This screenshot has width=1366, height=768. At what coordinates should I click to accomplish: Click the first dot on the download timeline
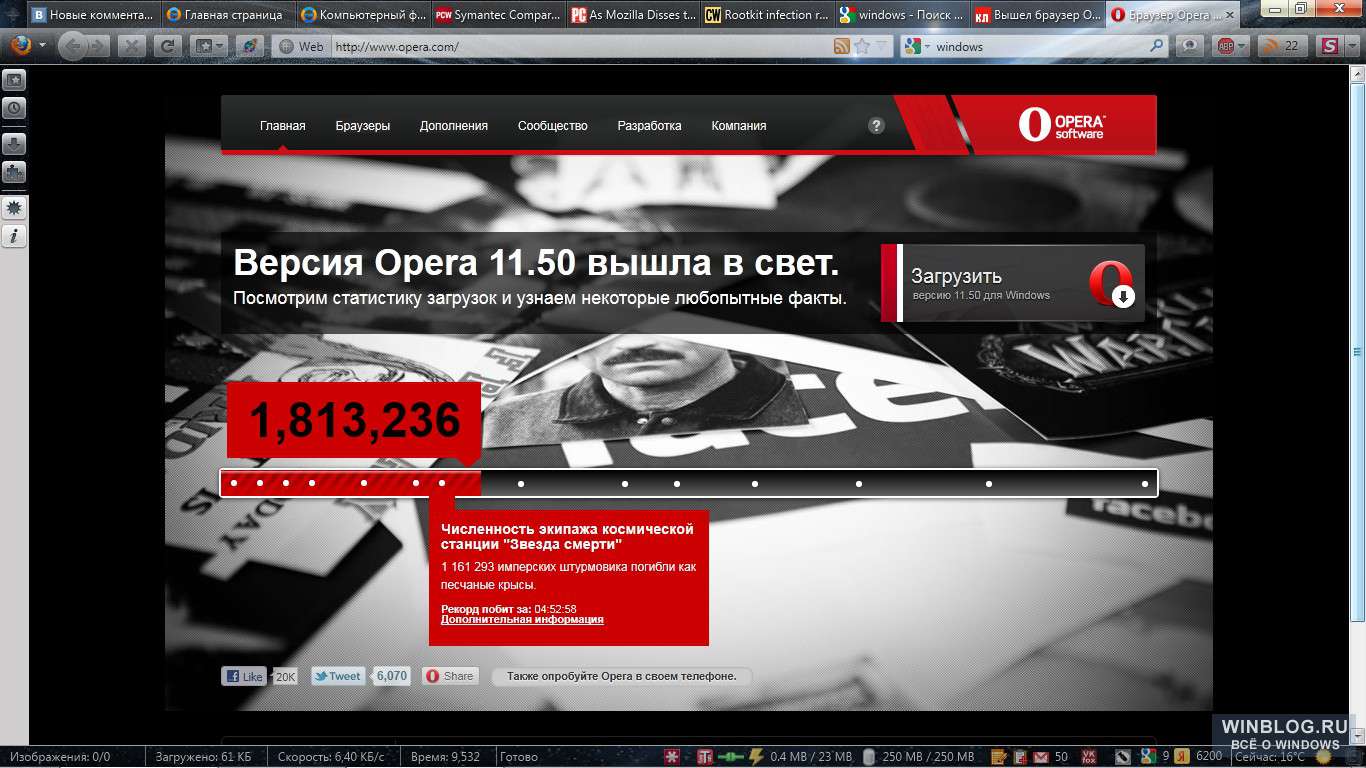coord(234,484)
